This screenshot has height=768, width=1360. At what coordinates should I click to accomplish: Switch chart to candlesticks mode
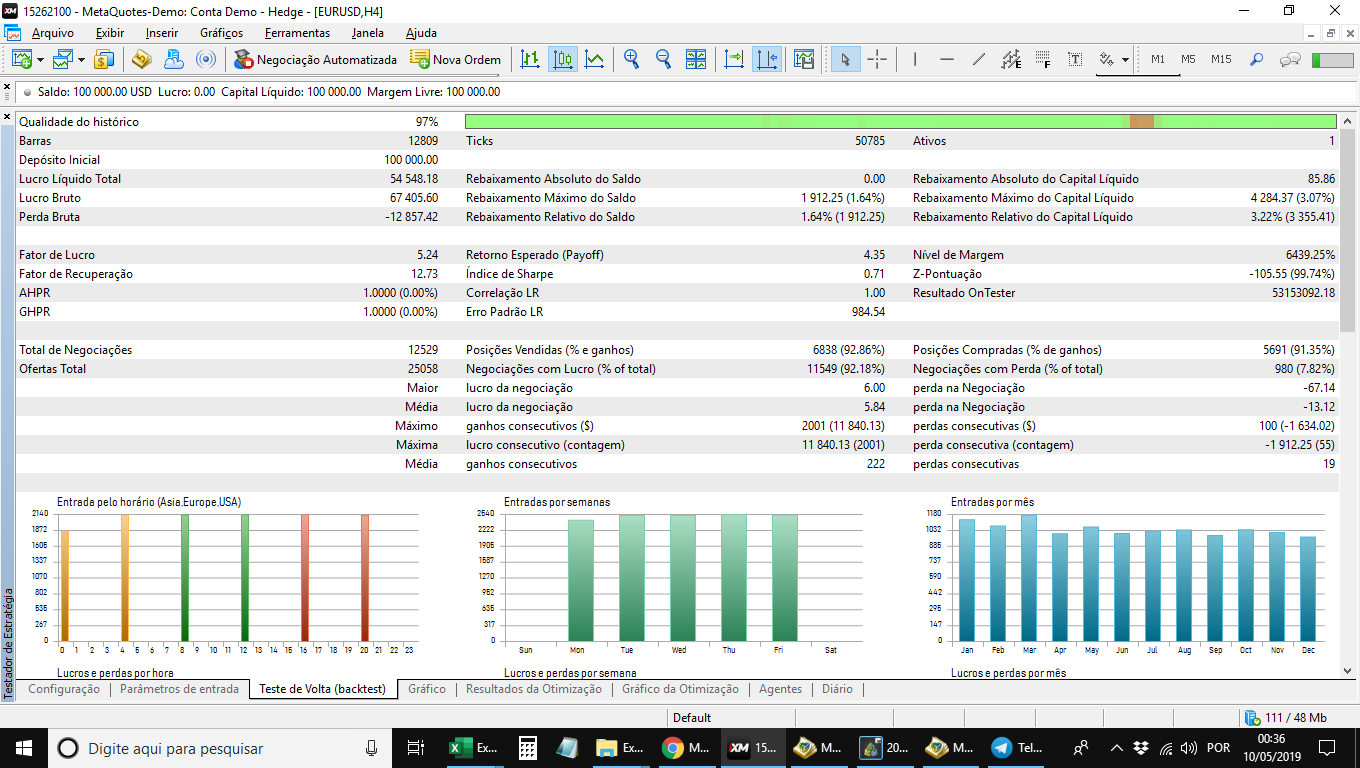(x=563, y=60)
